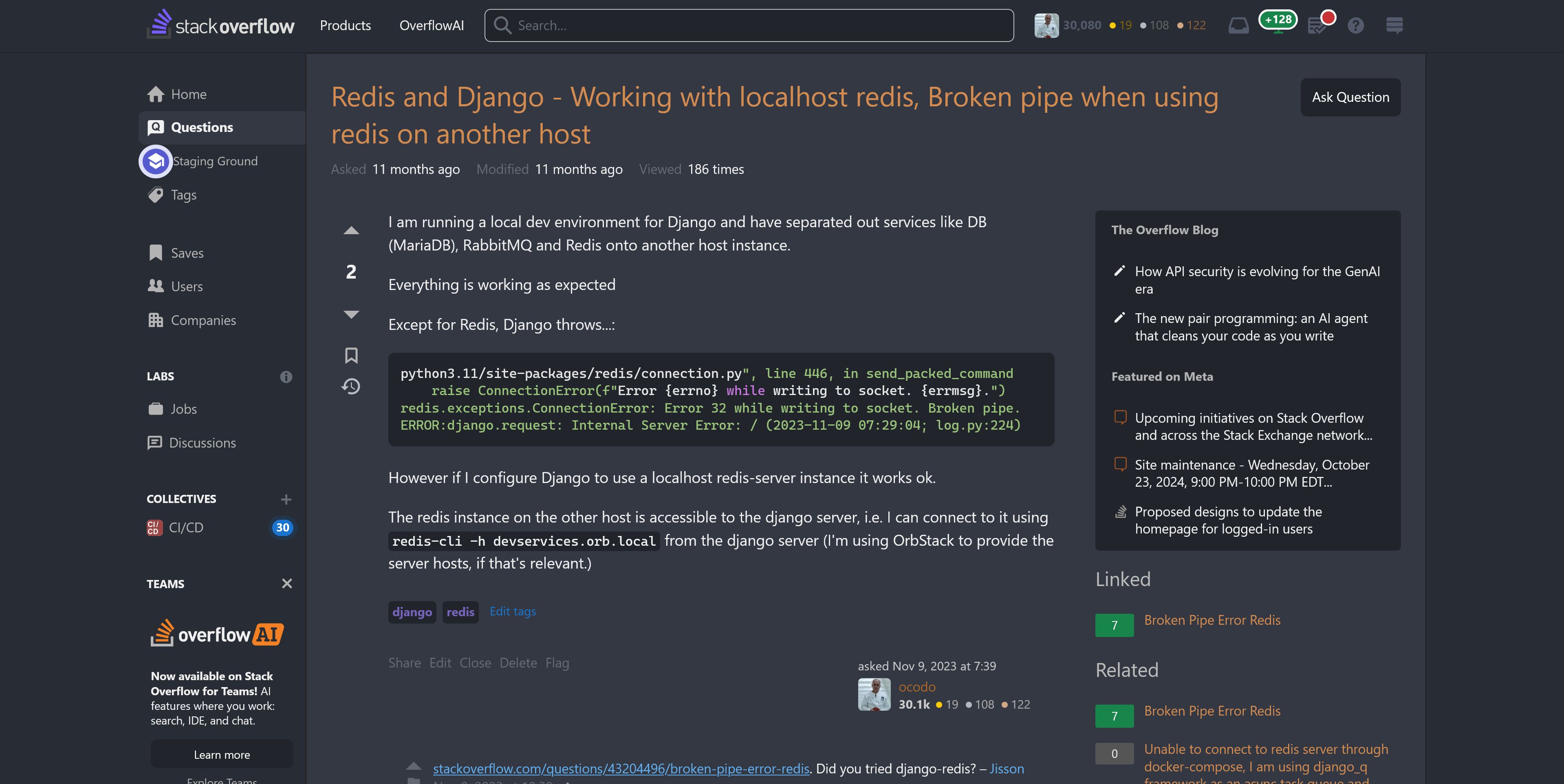Click the 30,080 reputation in top bar
Screen dimensions: 1564x784
tap(1082, 26)
